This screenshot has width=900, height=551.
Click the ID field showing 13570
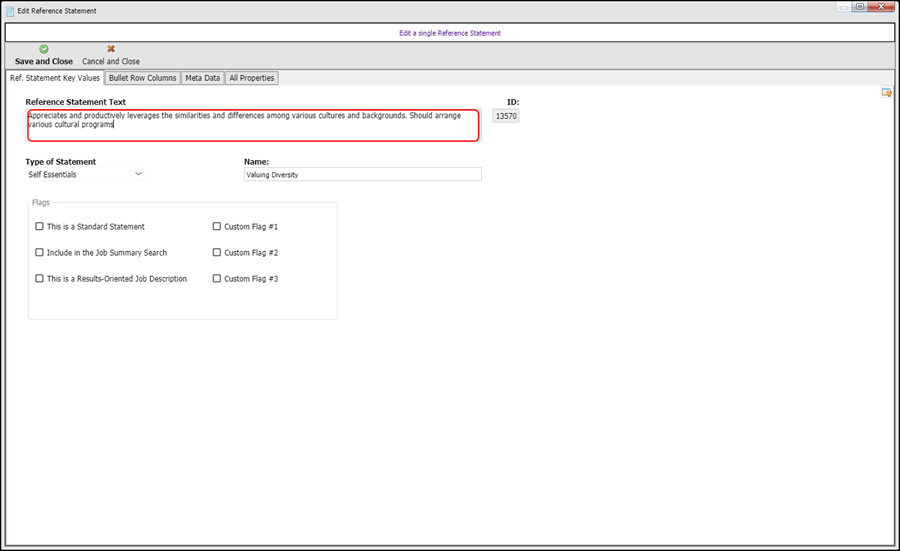(x=506, y=117)
